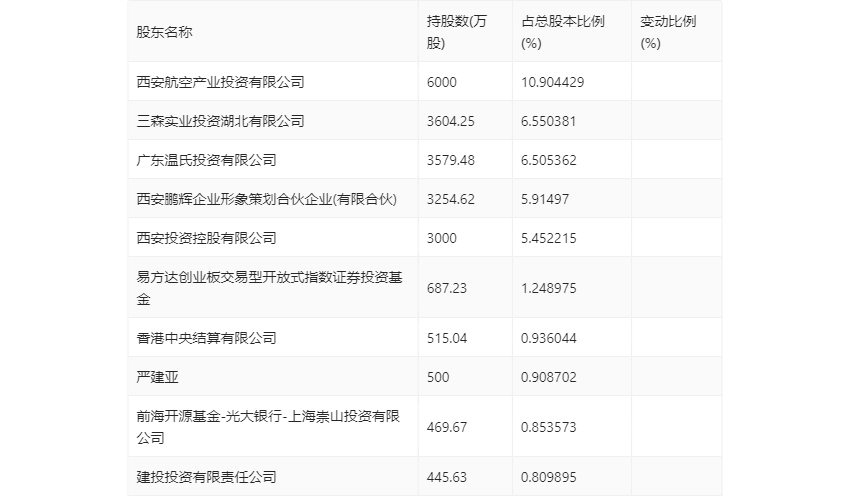
Task: Select shareholding value 3604.25
Action: click(x=450, y=121)
